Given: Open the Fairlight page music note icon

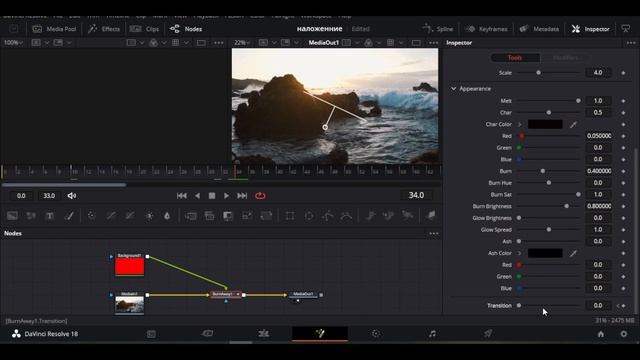Looking at the screenshot, I should (x=432, y=334).
